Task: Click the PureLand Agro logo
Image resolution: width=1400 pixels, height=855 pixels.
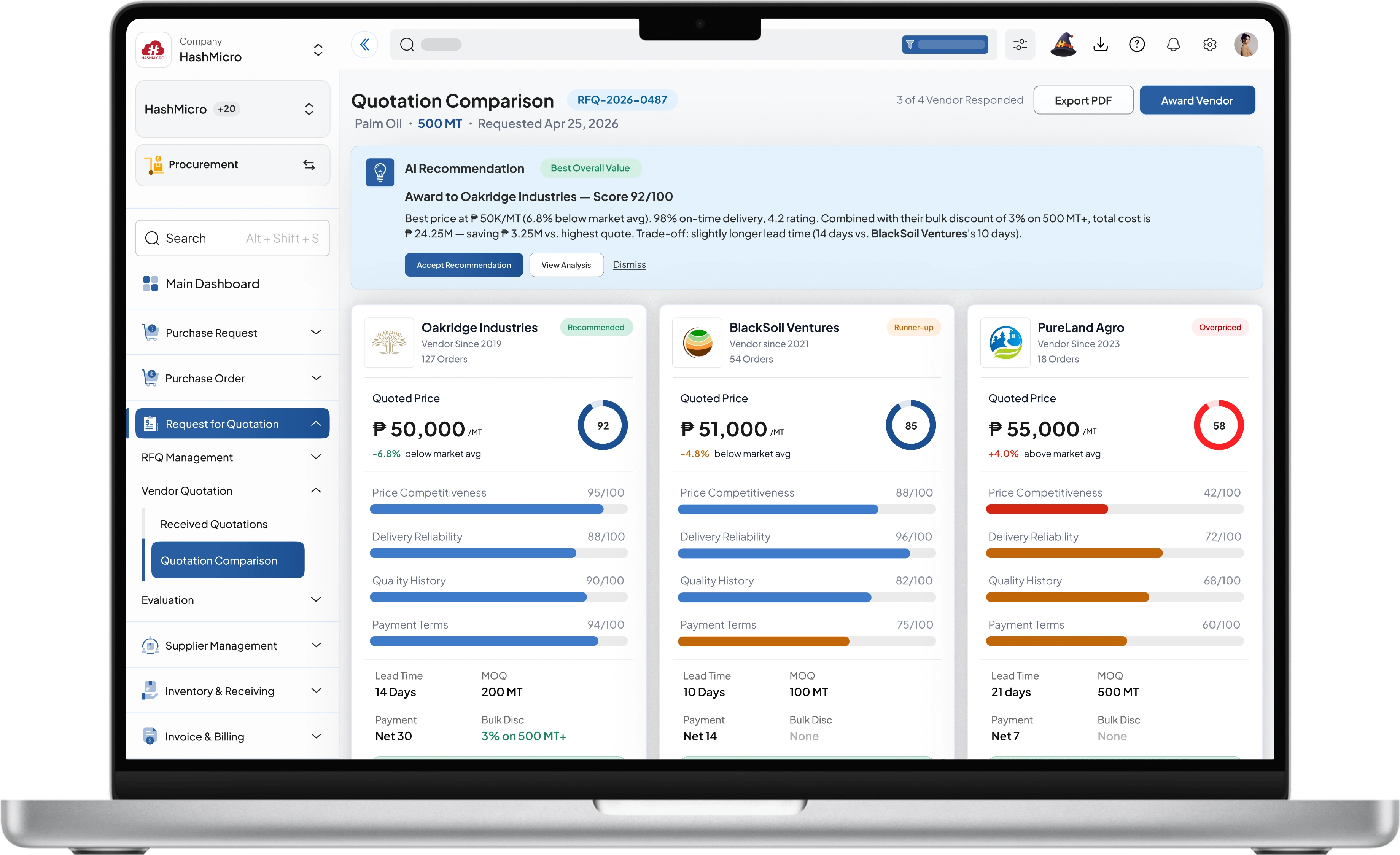Action: tap(1005, 342)
